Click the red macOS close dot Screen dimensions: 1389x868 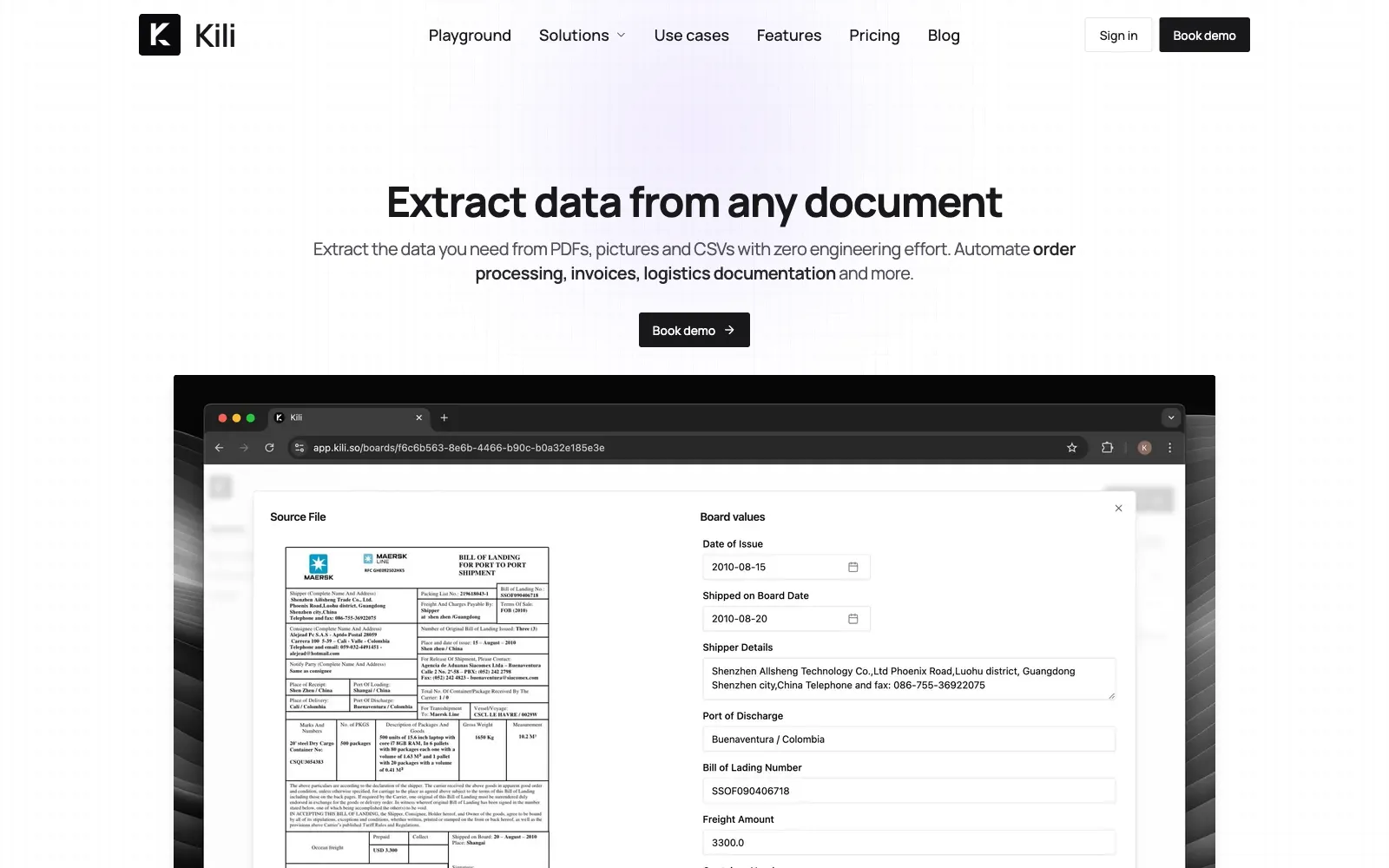pyautogui.click(x=222, y=418)
